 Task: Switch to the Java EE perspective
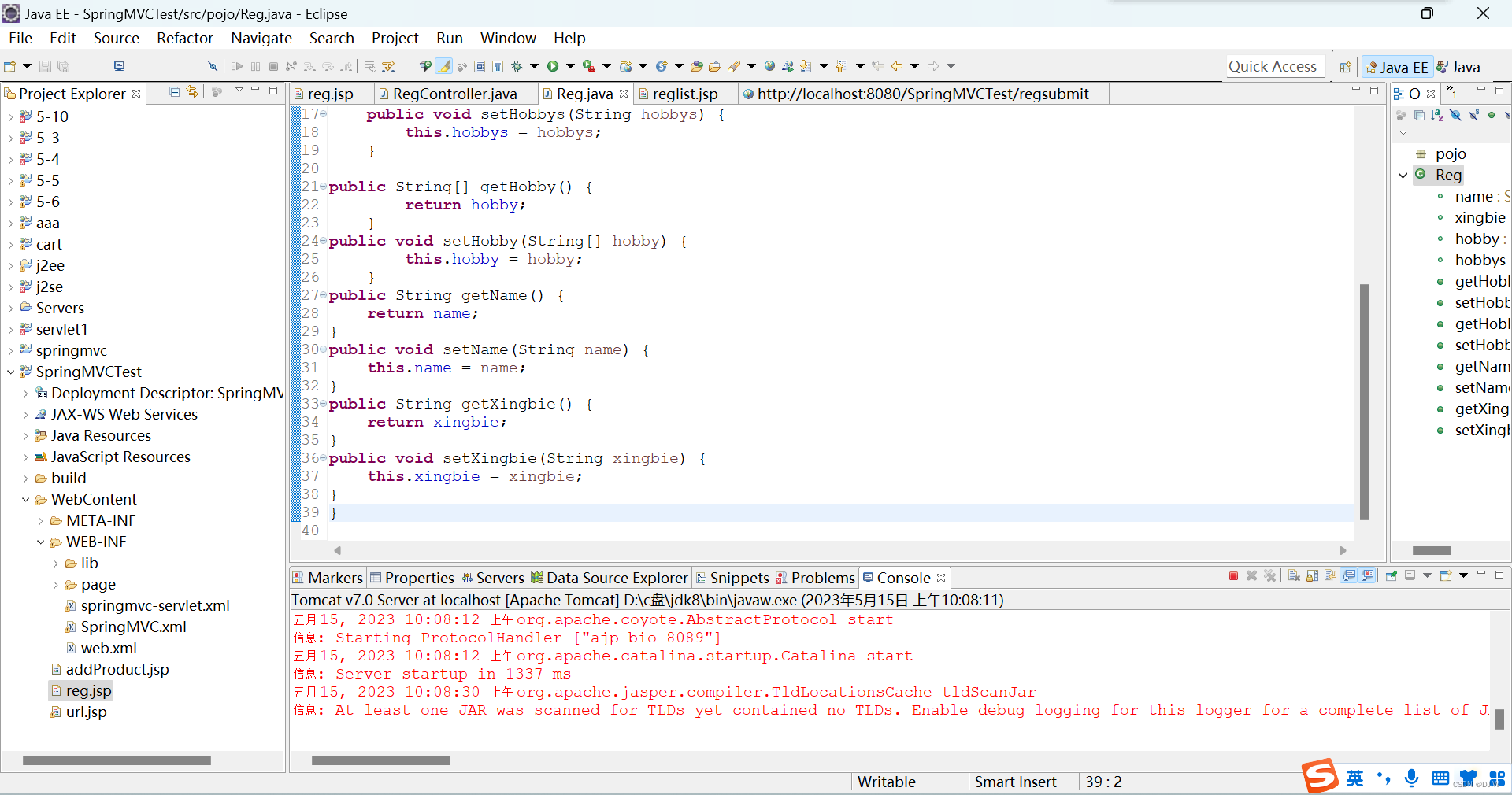(1397, 68)
